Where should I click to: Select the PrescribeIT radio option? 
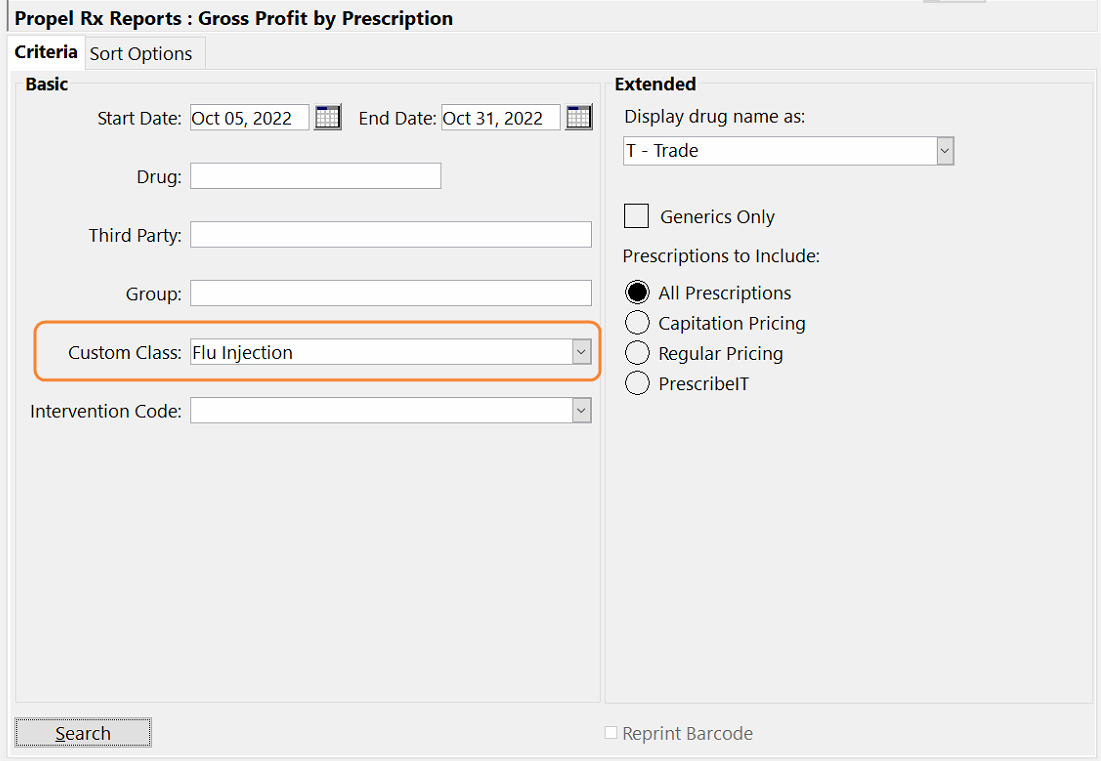pos(637,383)
